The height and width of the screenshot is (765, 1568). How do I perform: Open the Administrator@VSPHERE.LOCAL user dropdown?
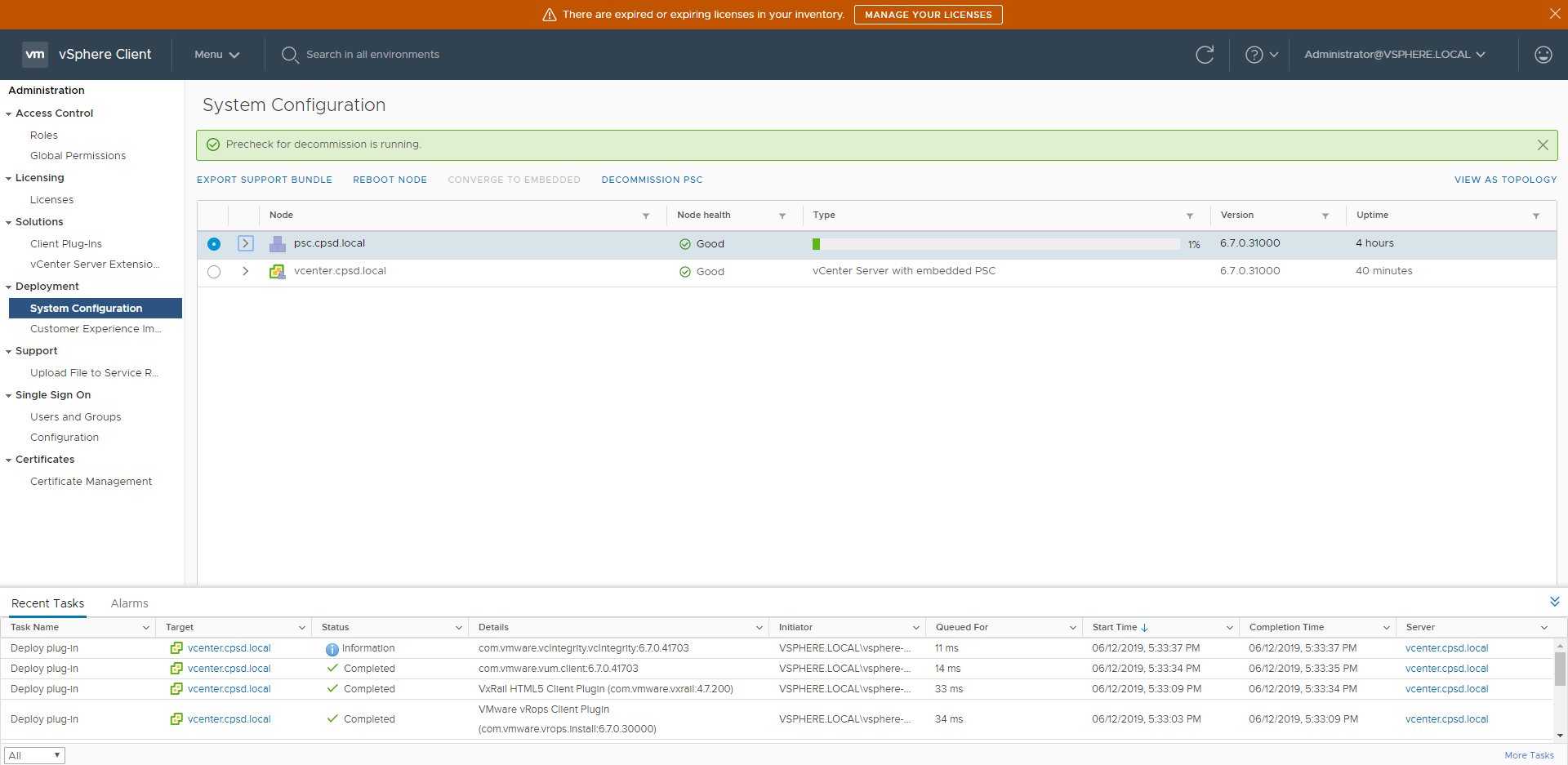point(1394,55)
